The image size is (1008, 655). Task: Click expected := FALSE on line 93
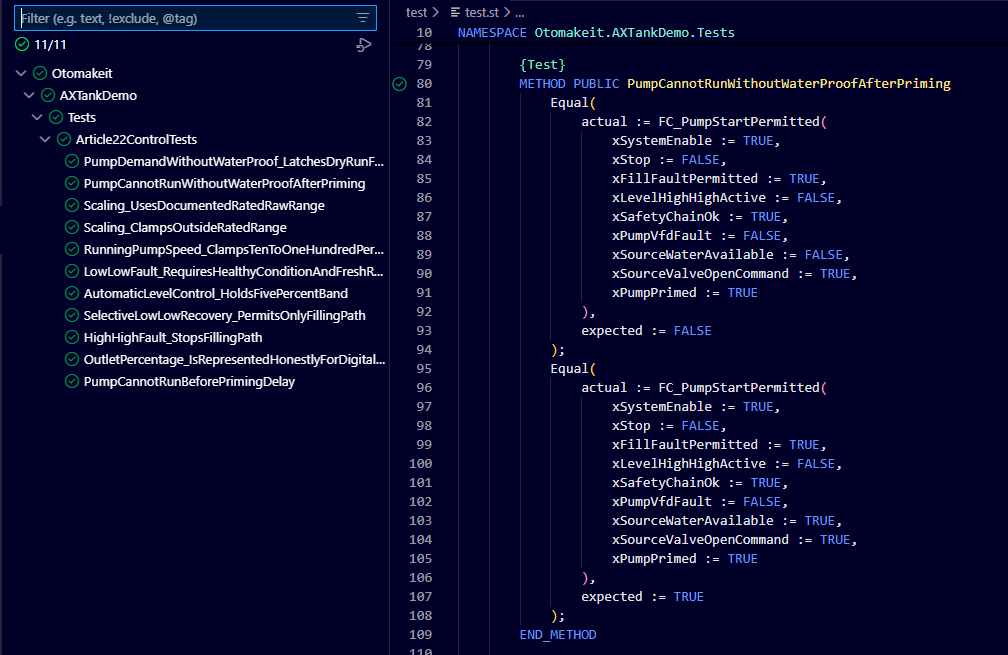tap(646, 330)
